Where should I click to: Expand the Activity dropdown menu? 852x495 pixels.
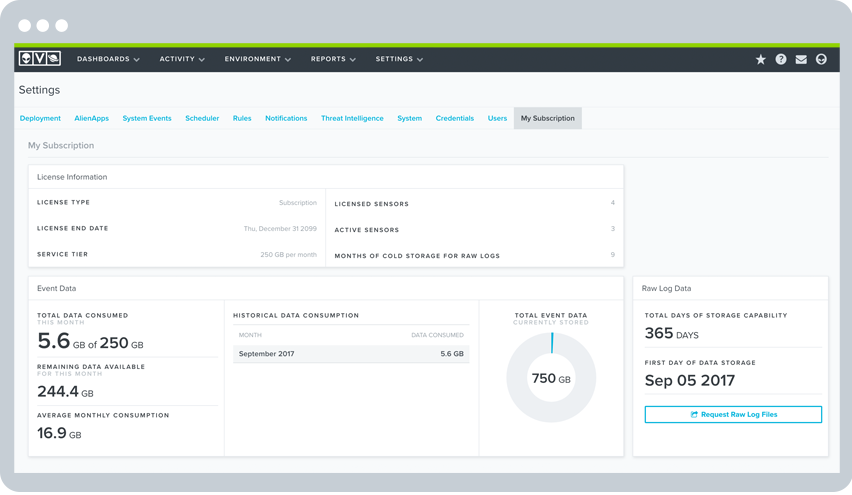(182, 60)
